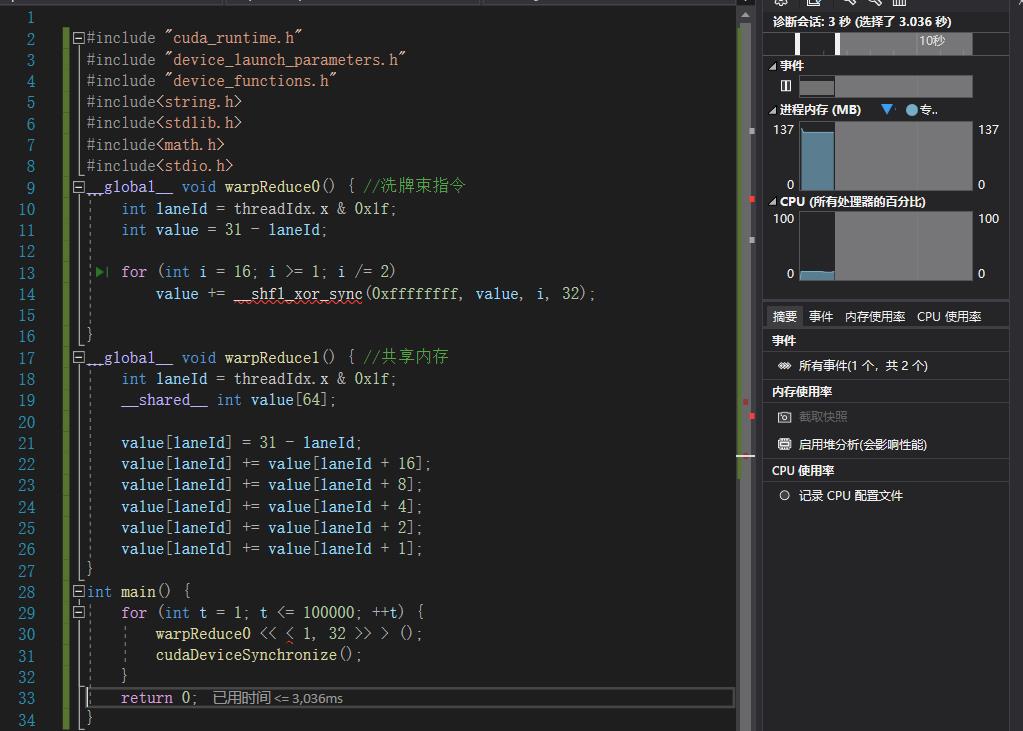This screenshot has height=731, width=1023.
Task: Click the right selection handle on the diagnostic timeline
Action: [x=837, y=44]
